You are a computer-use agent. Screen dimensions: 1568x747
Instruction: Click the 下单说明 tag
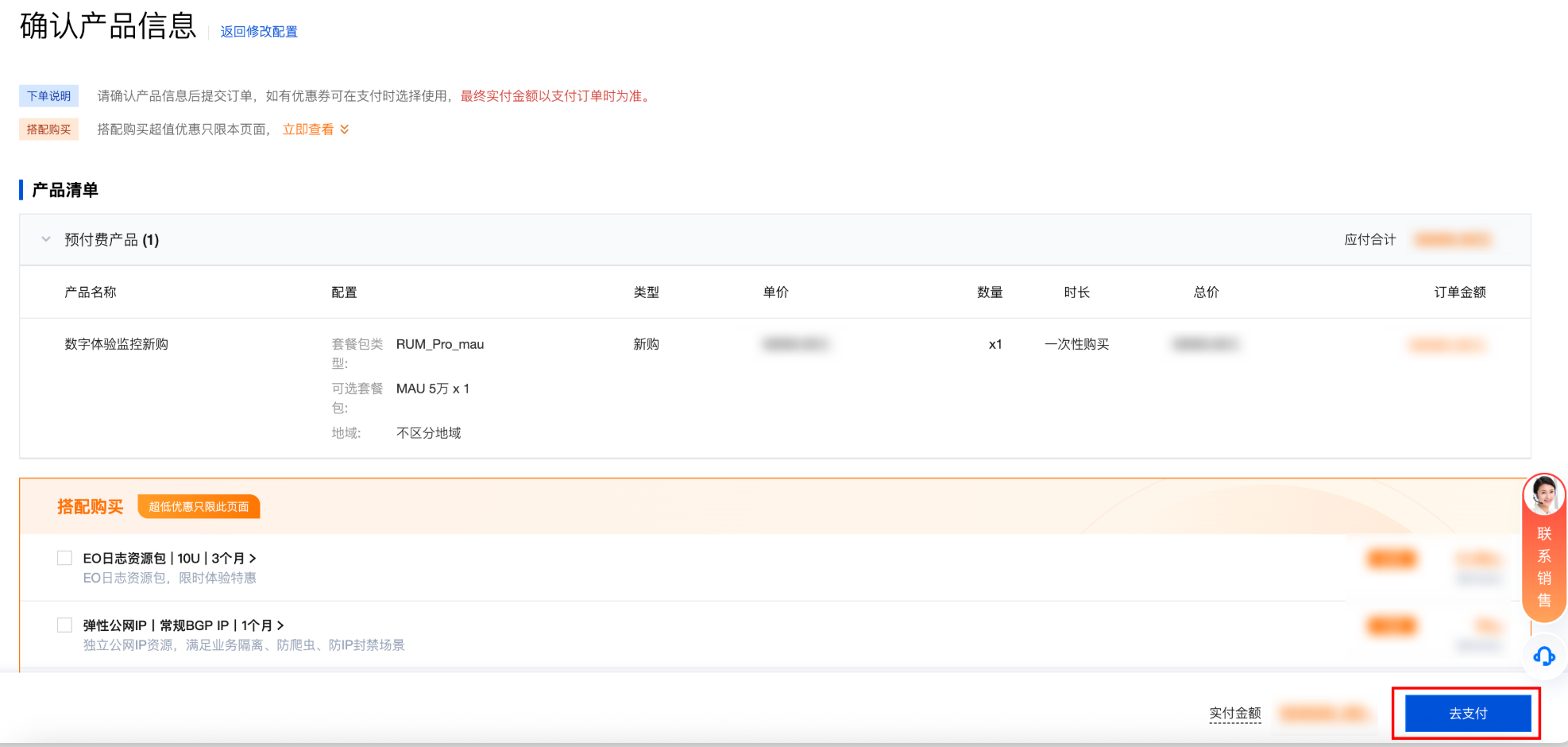click(x=48, y=96)
